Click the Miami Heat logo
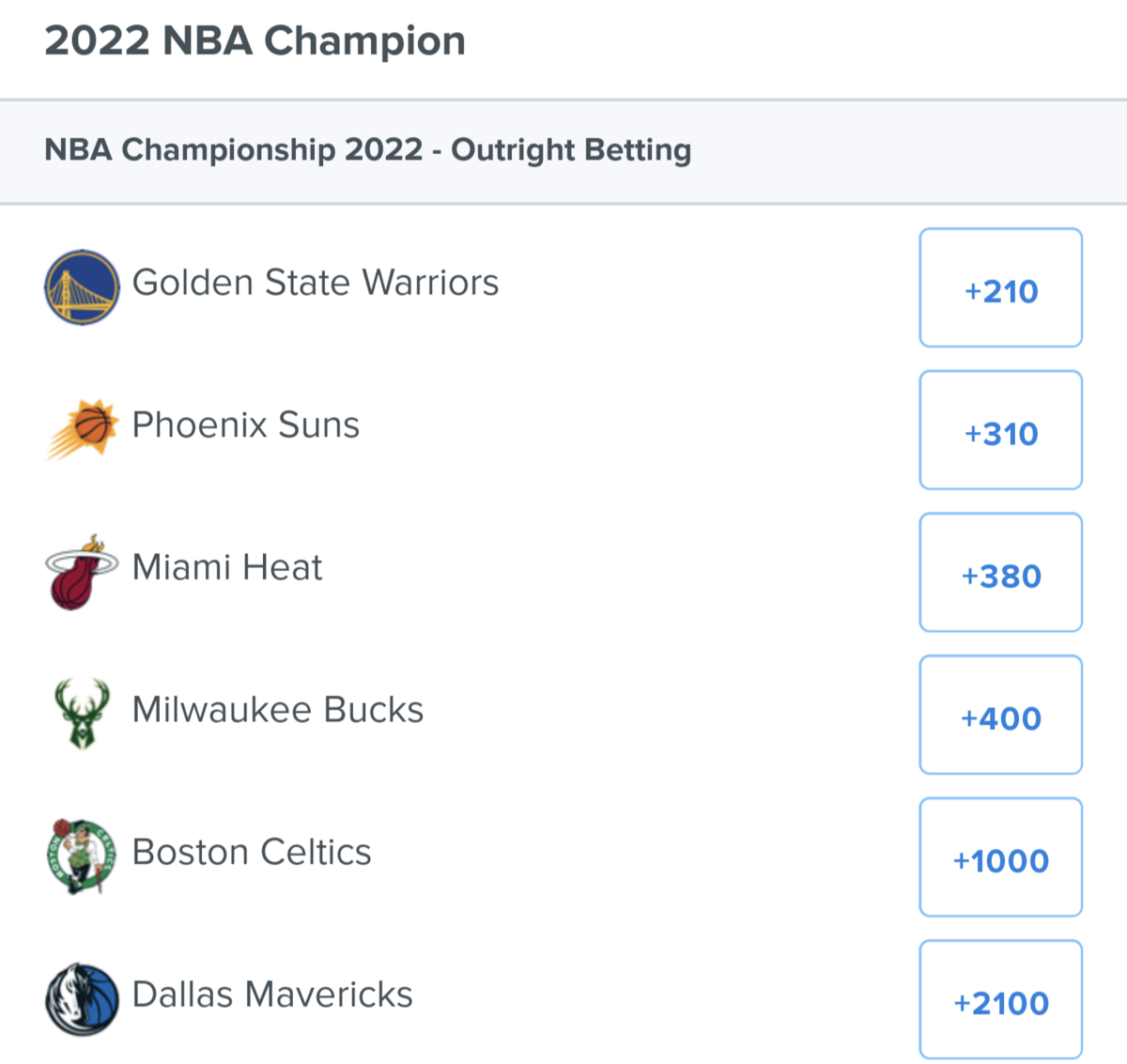Screen dimensions: 1127x1064 (82, 572)
